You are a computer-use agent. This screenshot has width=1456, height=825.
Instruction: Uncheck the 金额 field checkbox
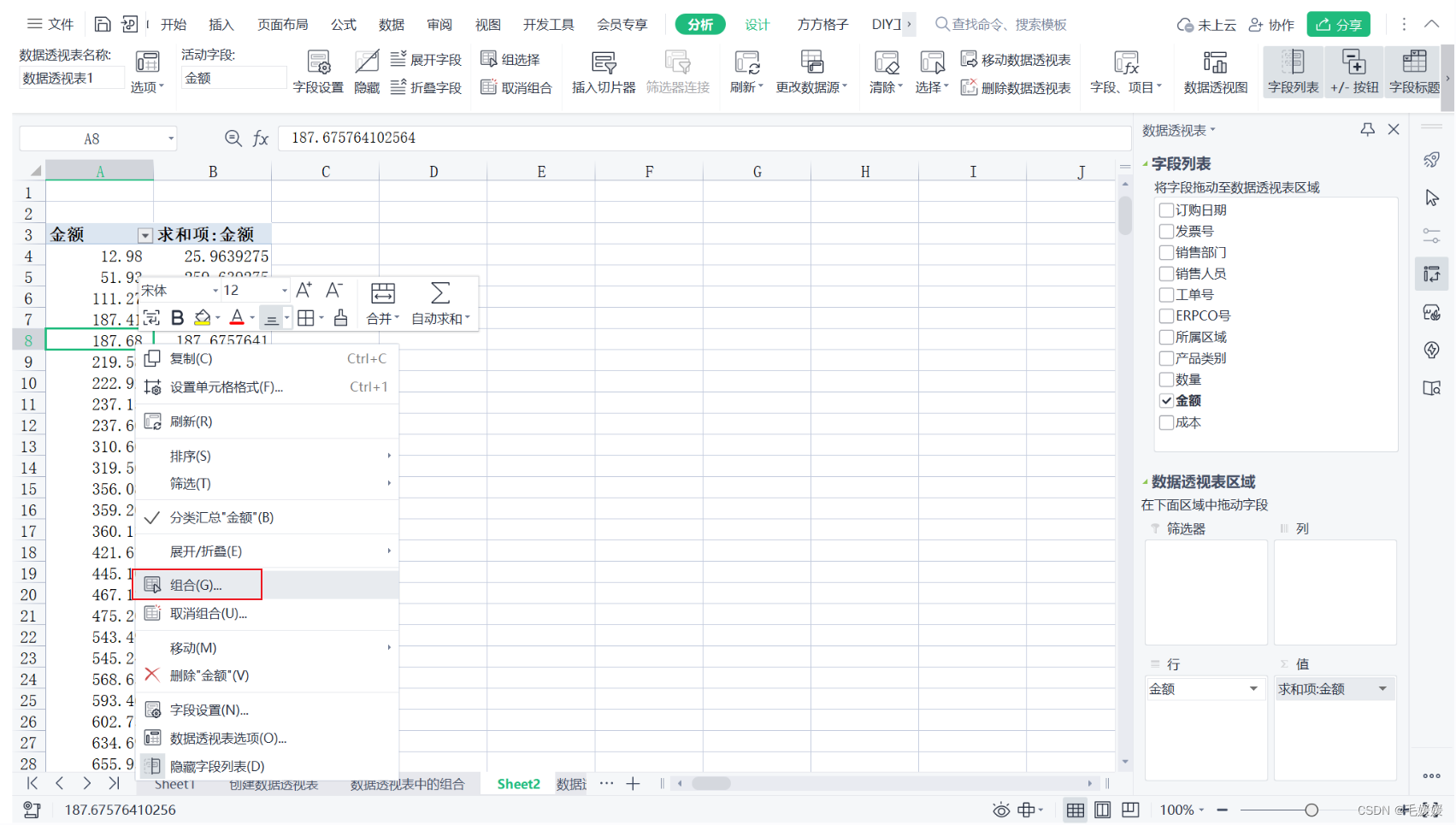[1166, 401]
